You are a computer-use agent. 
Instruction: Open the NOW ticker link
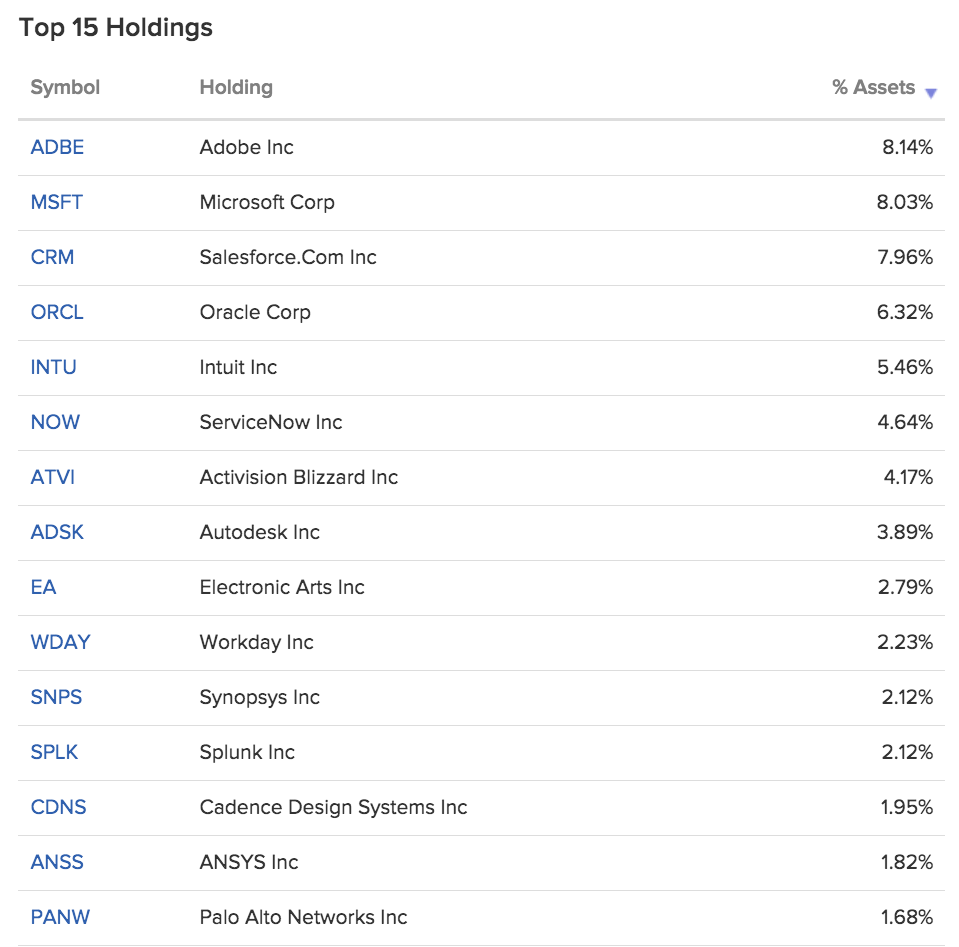[x=55, y=423]
